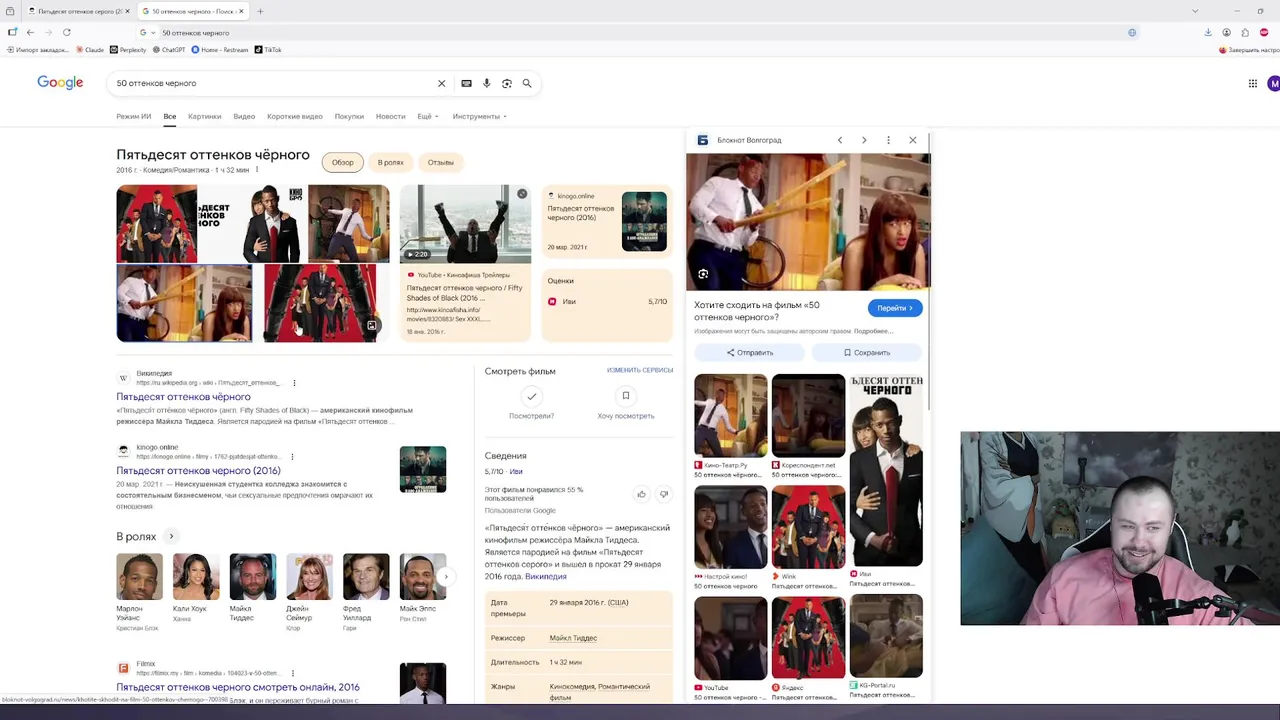Open the Google apps grid
1280x720 pixels.
[1252, 83]
